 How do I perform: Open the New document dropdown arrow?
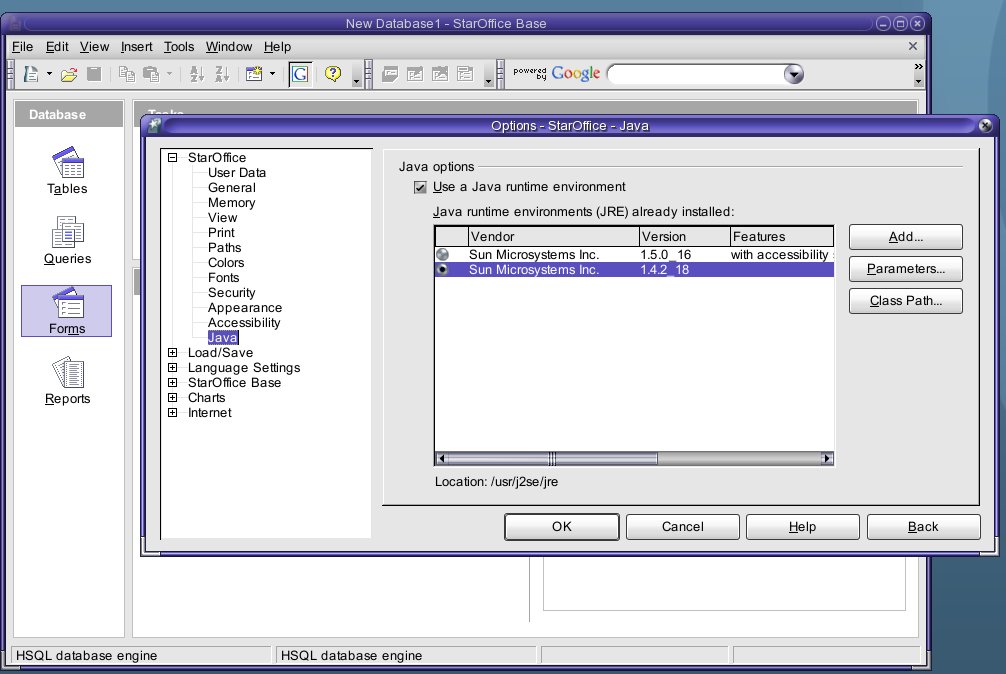[x=49, y=74]
